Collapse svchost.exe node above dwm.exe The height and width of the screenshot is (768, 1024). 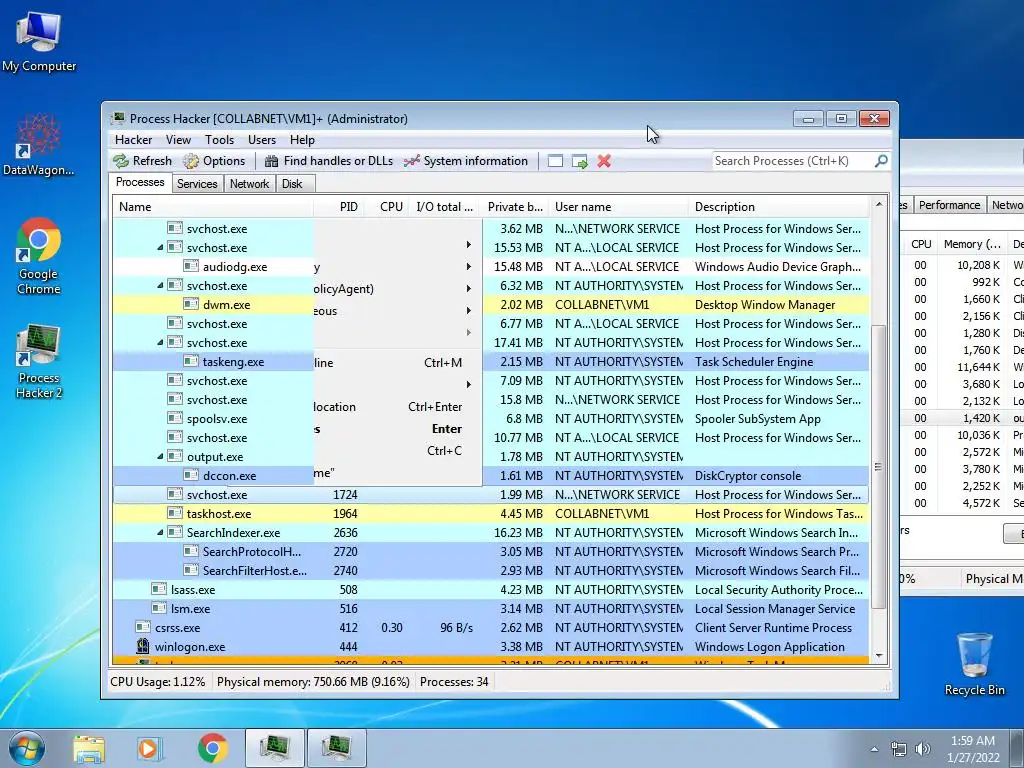160,285
